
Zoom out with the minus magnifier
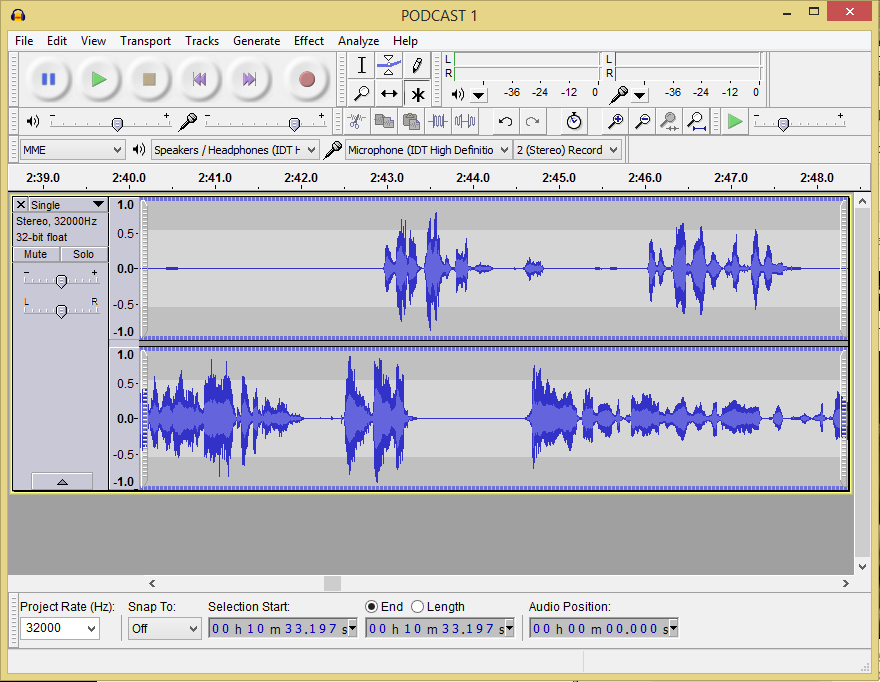[643, 121]
